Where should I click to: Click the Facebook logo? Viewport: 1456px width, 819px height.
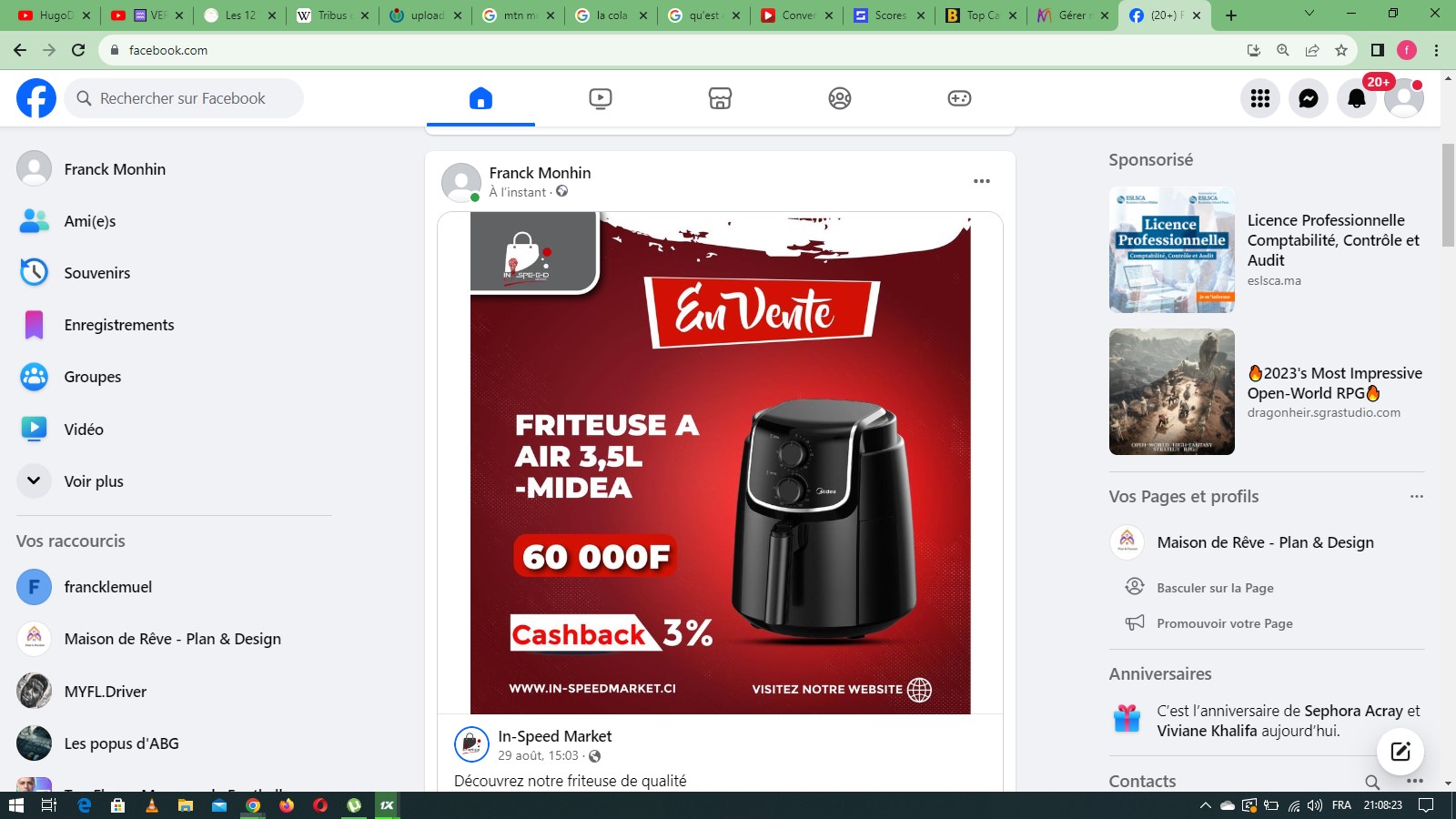(36, 98)
